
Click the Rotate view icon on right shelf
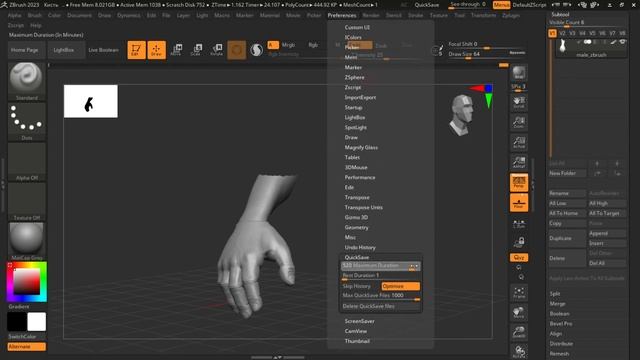tap(519, 351)
